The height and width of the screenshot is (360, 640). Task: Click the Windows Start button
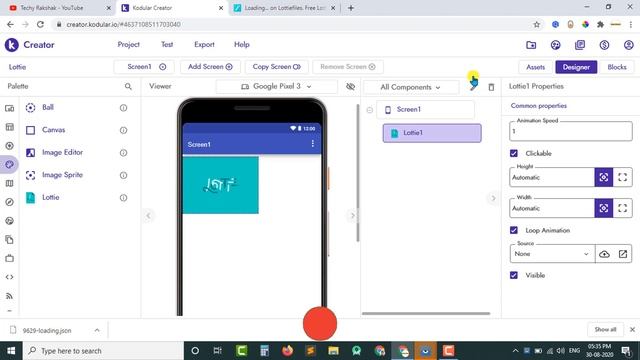point(11,351)
